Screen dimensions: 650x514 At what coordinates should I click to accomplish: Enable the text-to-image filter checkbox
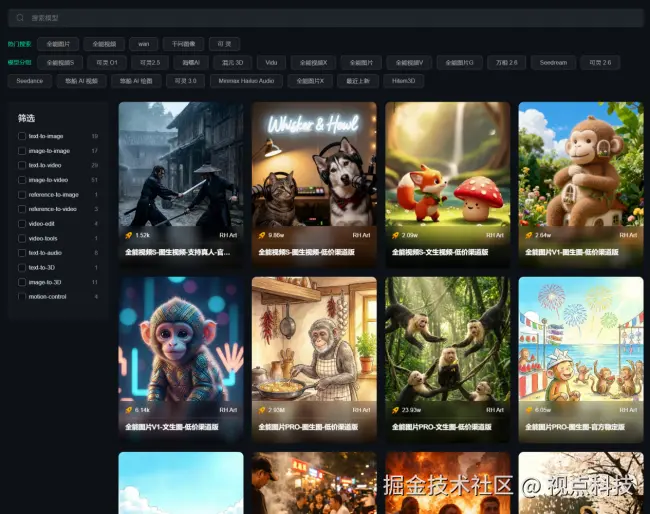coord(22,136)
